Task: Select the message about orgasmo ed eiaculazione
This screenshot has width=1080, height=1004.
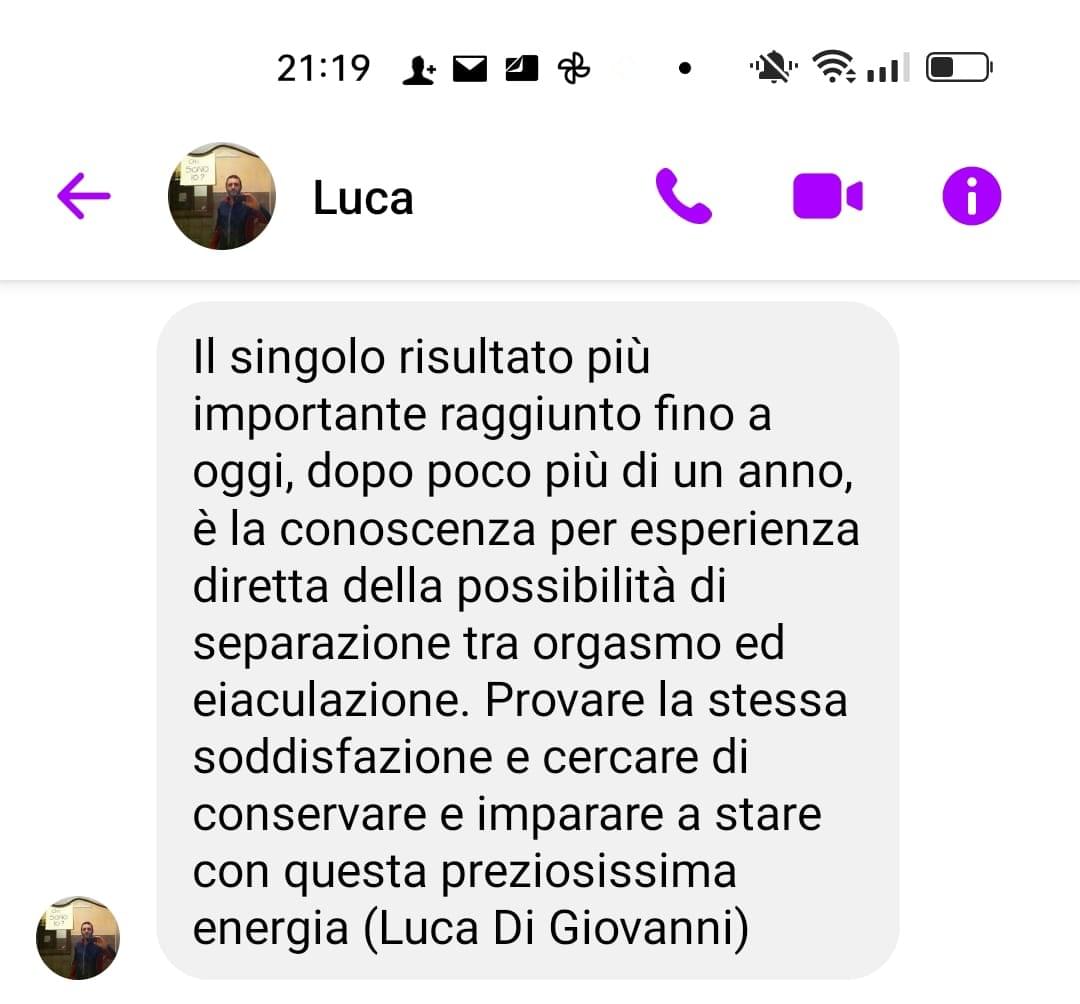Action: [x=528, y=640]
